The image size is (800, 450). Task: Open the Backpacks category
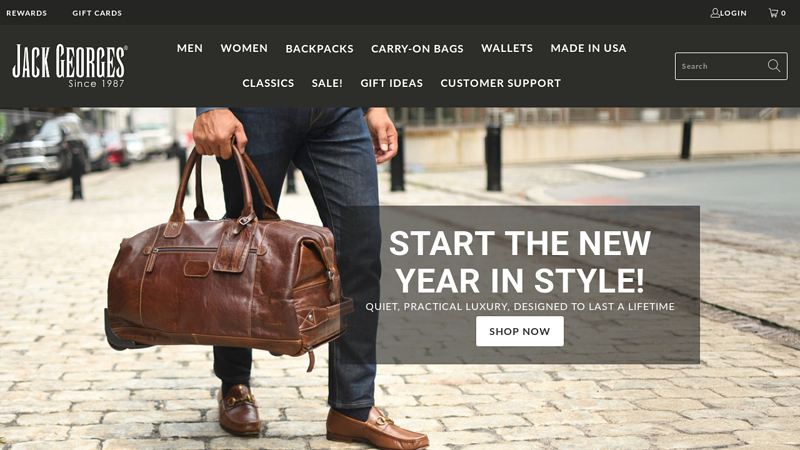coord(319,48)
